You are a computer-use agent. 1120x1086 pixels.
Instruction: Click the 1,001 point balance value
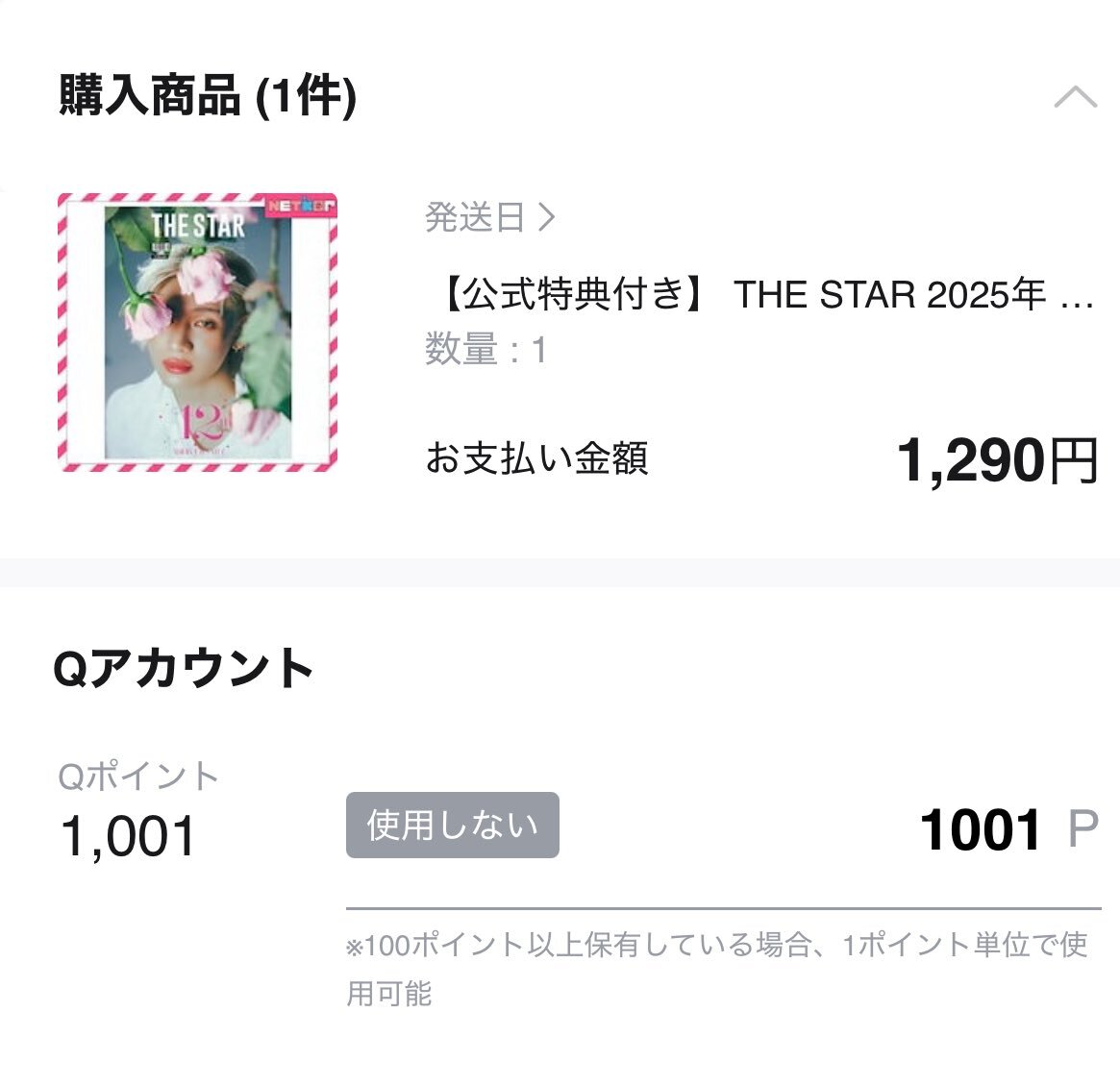pos(128,836)
